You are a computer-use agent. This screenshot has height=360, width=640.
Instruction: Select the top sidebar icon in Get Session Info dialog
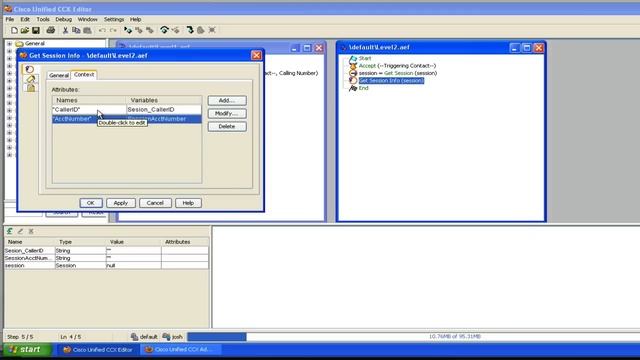pos(29,69)
